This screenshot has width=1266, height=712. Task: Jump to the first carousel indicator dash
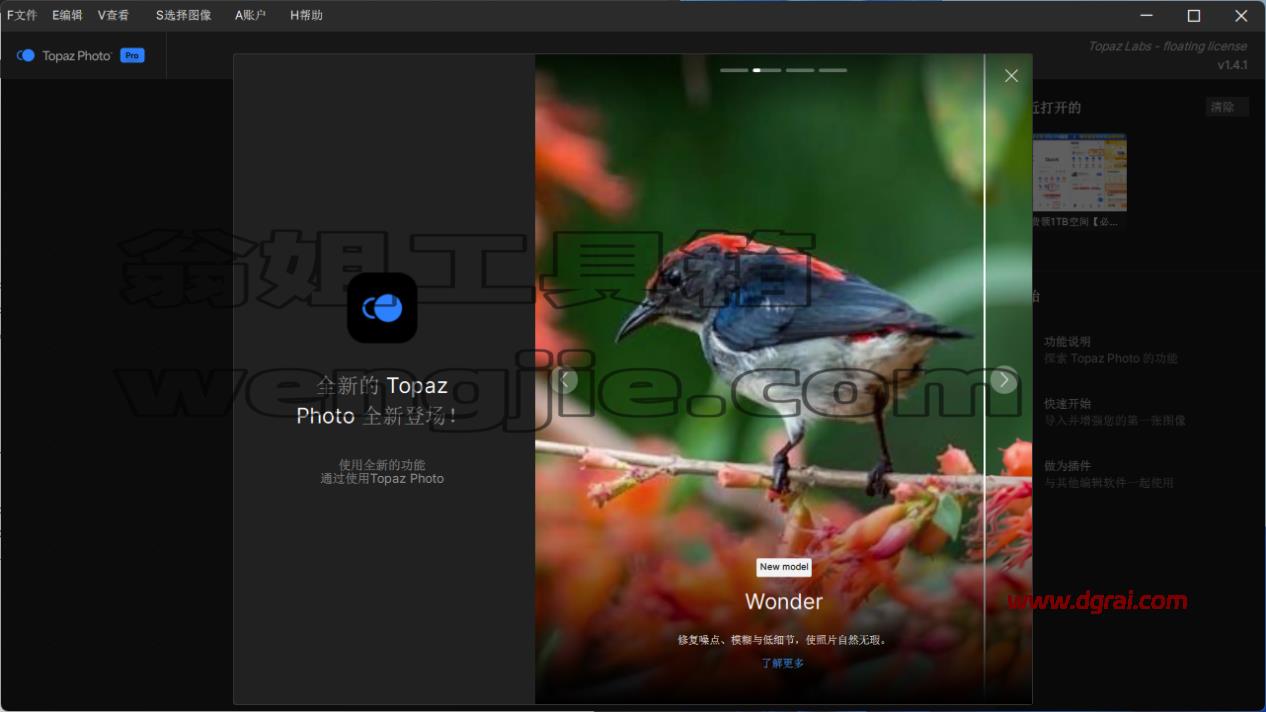[734, 70]
